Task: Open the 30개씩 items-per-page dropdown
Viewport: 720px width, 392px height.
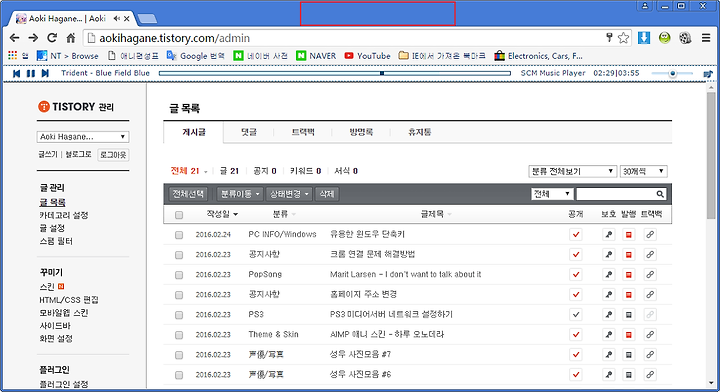Action: tap(643, 171)
